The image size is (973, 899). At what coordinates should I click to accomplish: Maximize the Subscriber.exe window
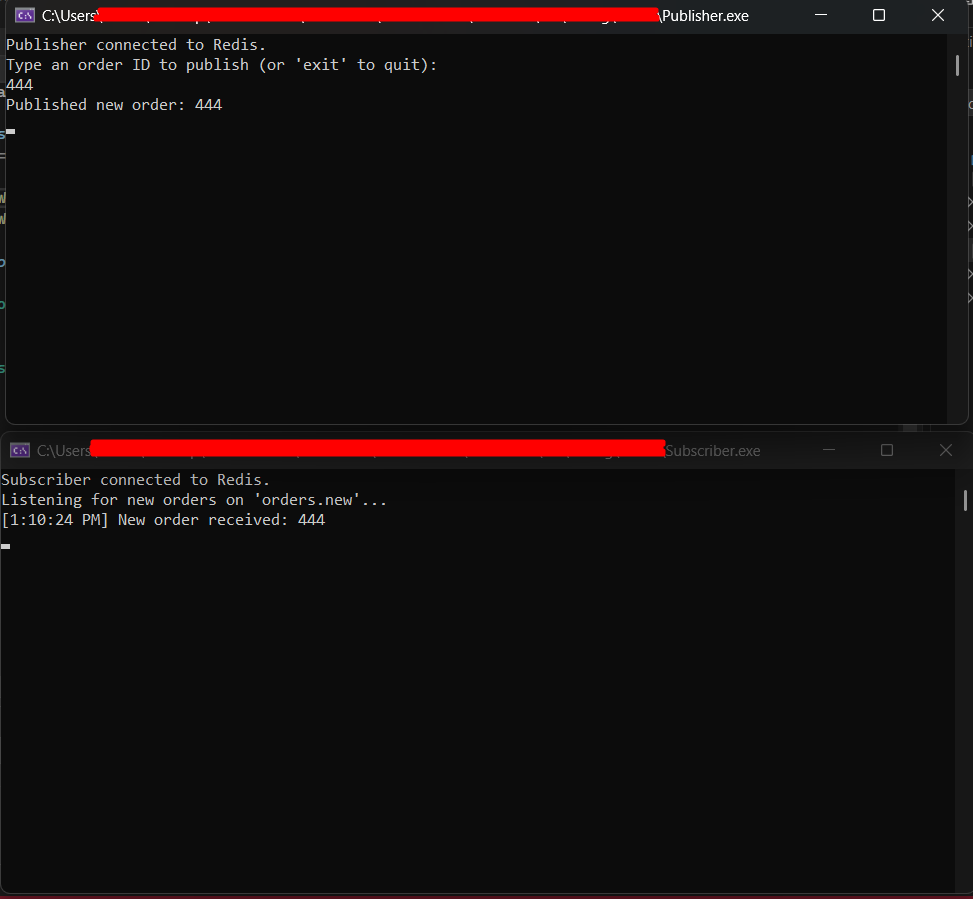887,450
